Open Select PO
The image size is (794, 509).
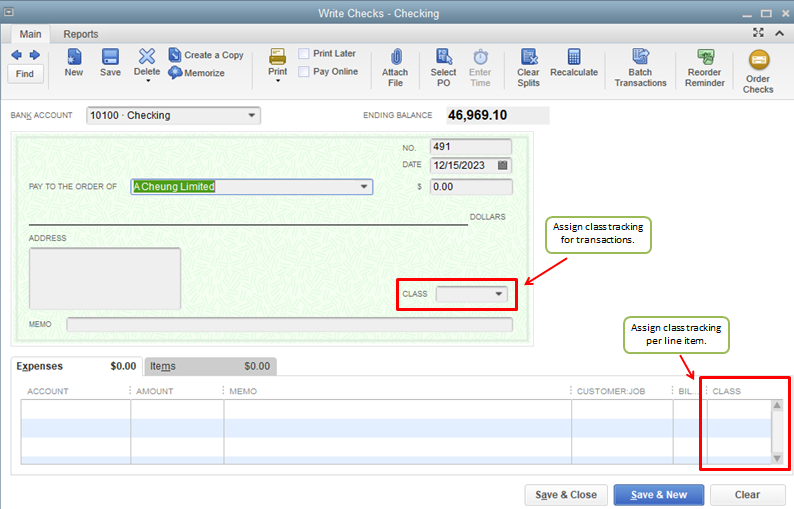(444, 68)
